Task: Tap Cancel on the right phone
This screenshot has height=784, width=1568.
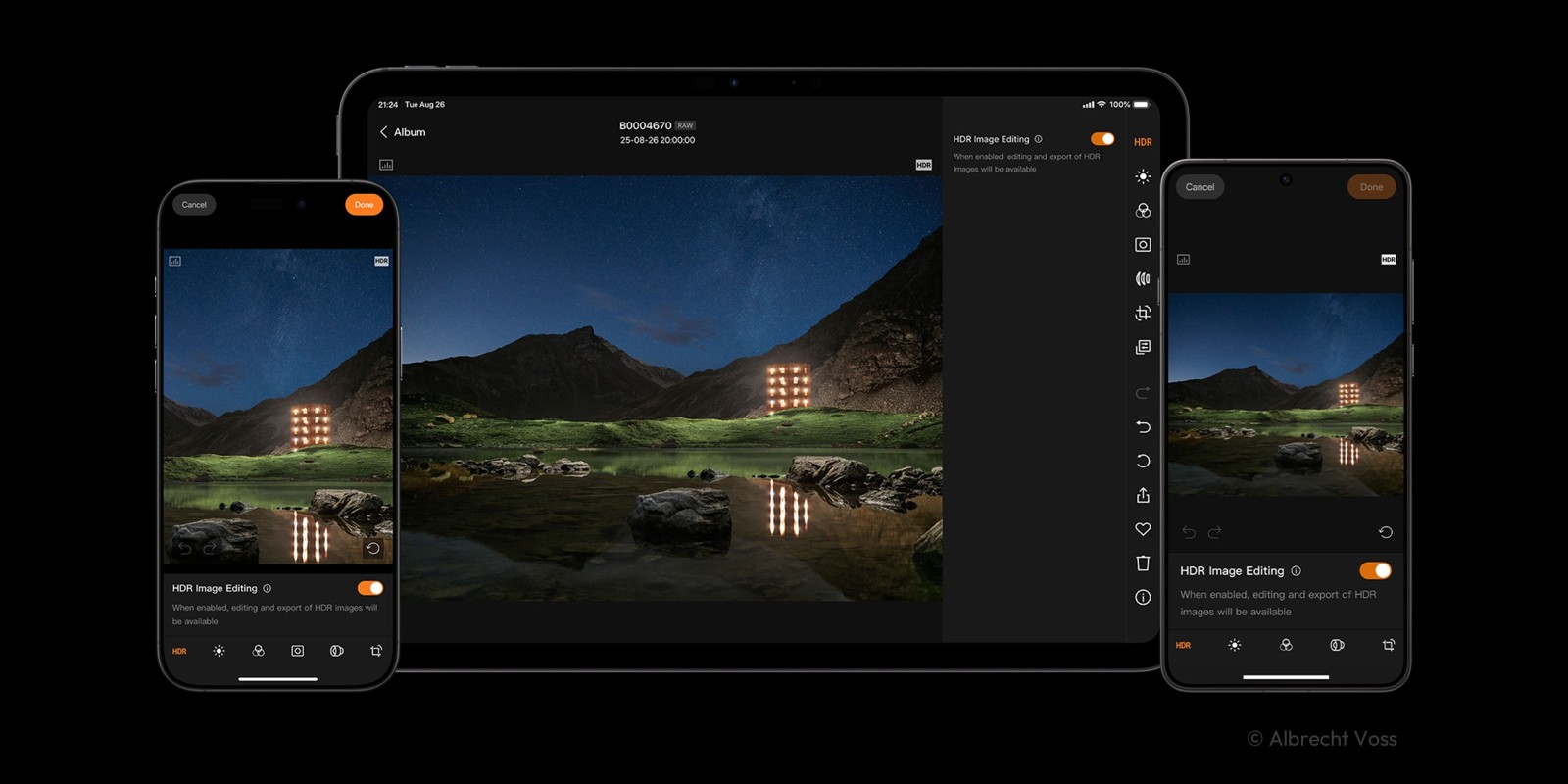Action: click(x=1200, y=187)
